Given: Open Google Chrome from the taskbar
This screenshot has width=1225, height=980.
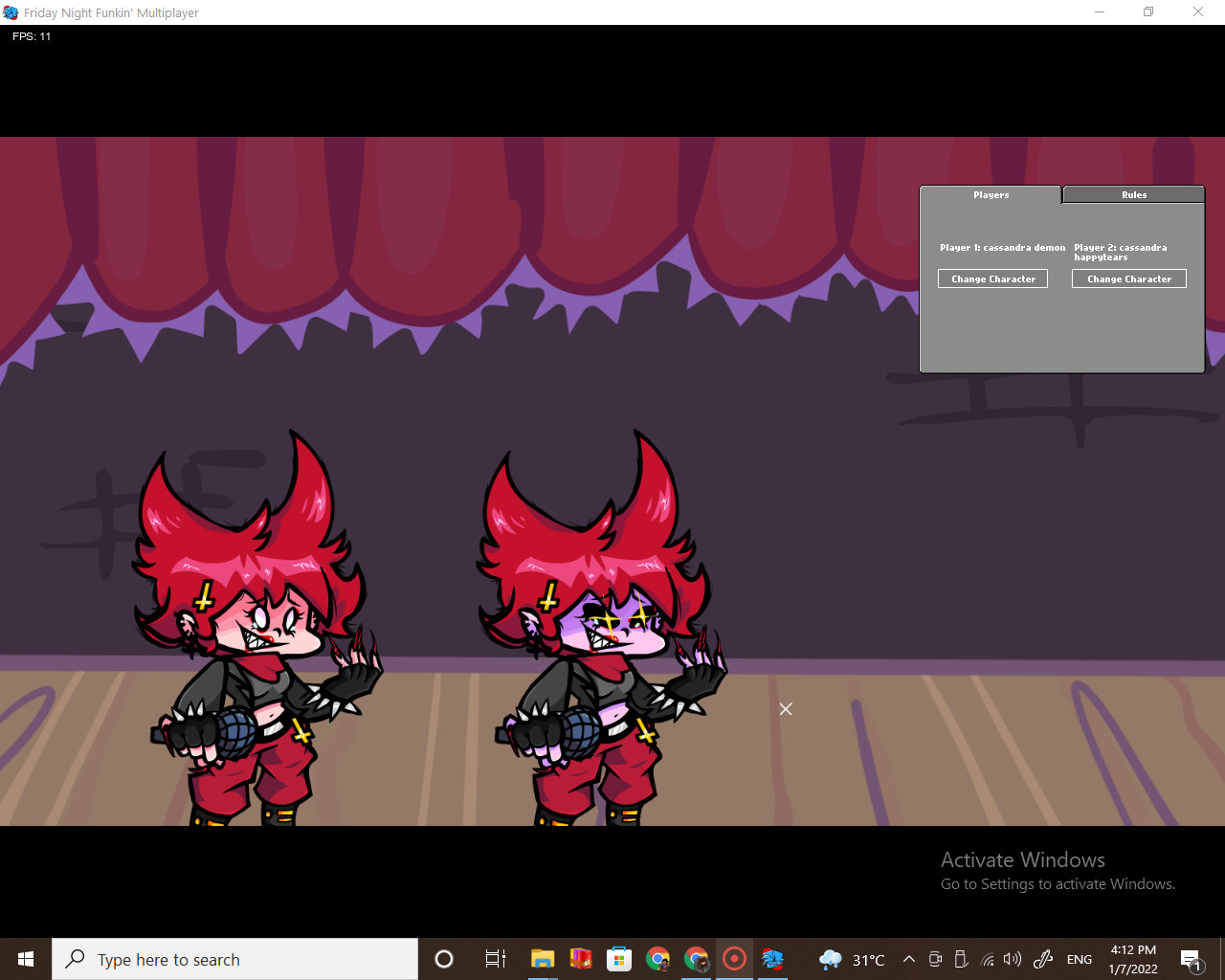Looking at the screenshot, I should click(657, 959).
